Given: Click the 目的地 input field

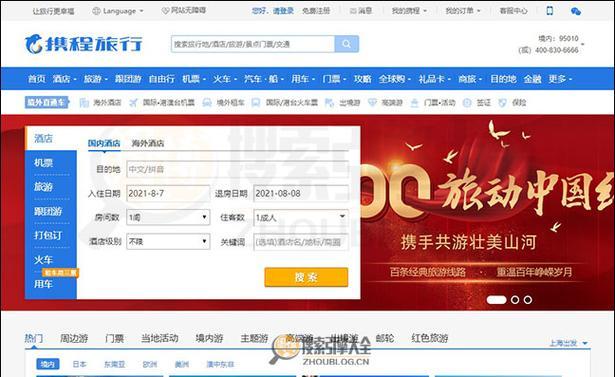Looking at the screenshot, I should click(x=237, y=169).
